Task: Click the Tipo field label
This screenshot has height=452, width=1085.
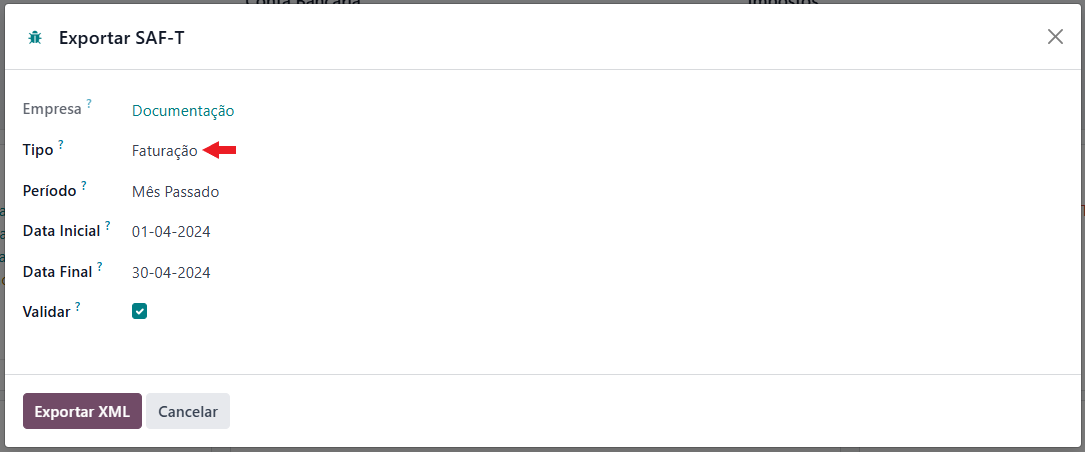Action: click(38, 151)
